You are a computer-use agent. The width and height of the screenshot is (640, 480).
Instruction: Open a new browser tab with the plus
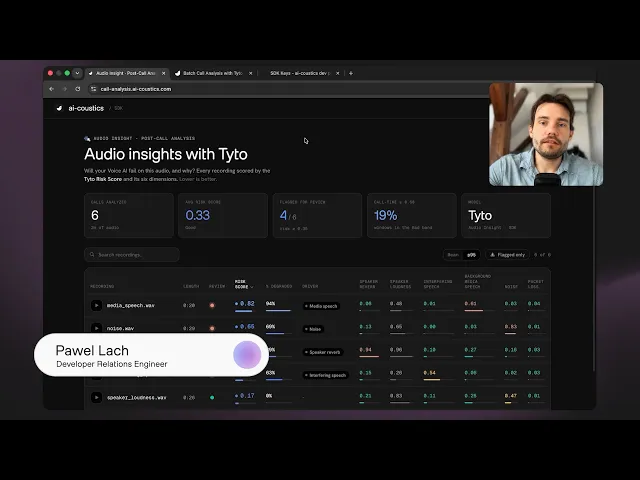click(351, 73)
